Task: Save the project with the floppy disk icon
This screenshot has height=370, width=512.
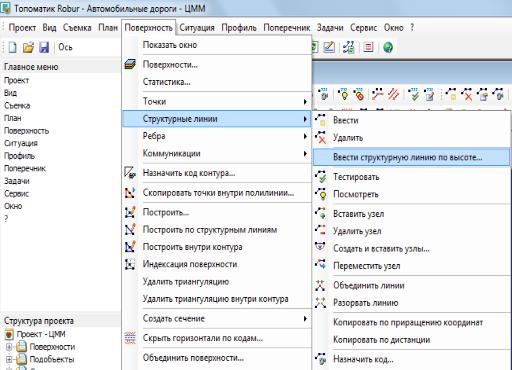Action: click(44, 47)
